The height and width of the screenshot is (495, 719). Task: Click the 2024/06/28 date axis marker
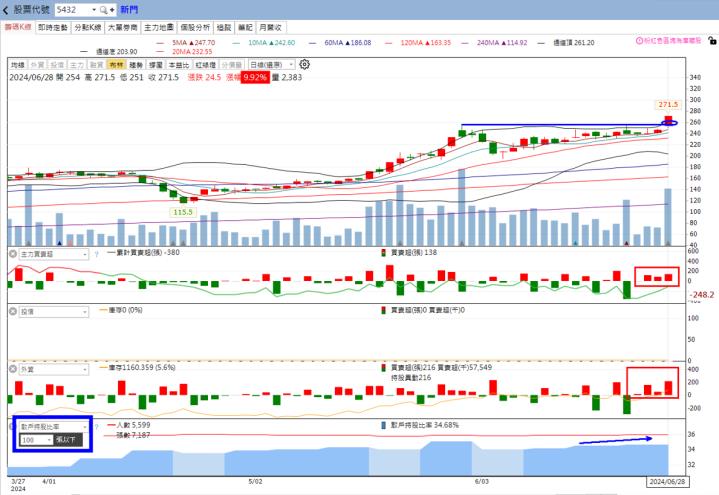(x=668, y=482)
